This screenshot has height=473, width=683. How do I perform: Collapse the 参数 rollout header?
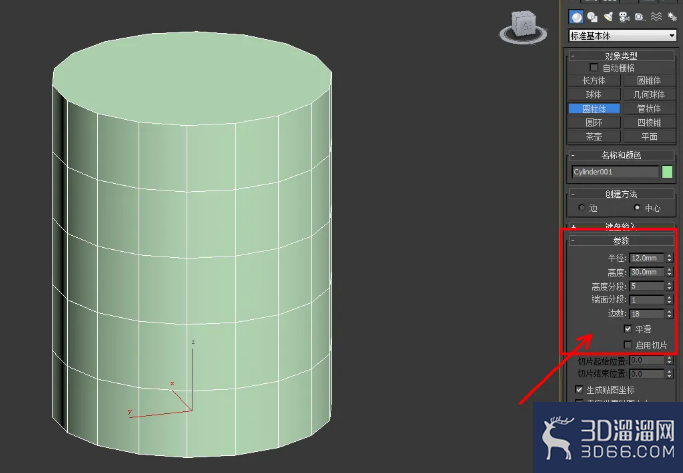point(622,240)
